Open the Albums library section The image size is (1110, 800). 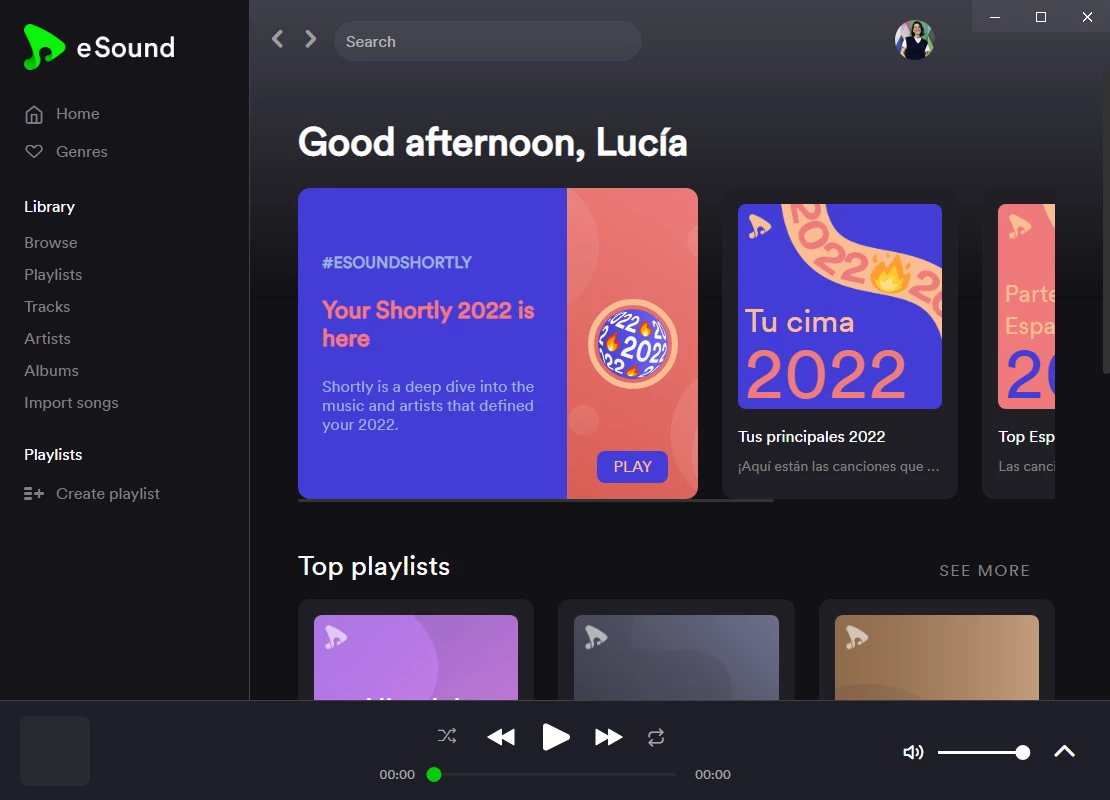(x=52, y=370)
